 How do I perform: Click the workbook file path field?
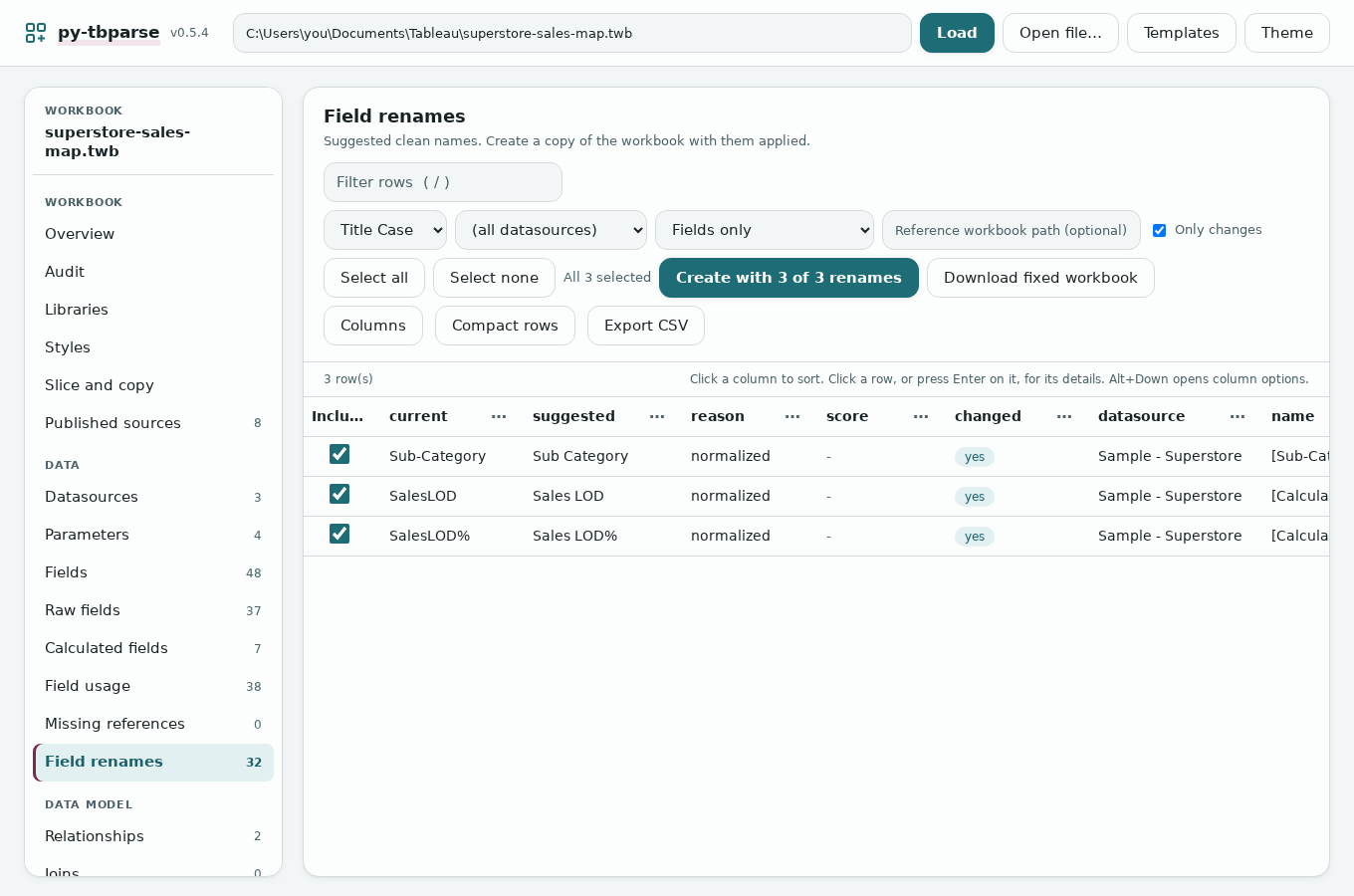tap(572, 33)
